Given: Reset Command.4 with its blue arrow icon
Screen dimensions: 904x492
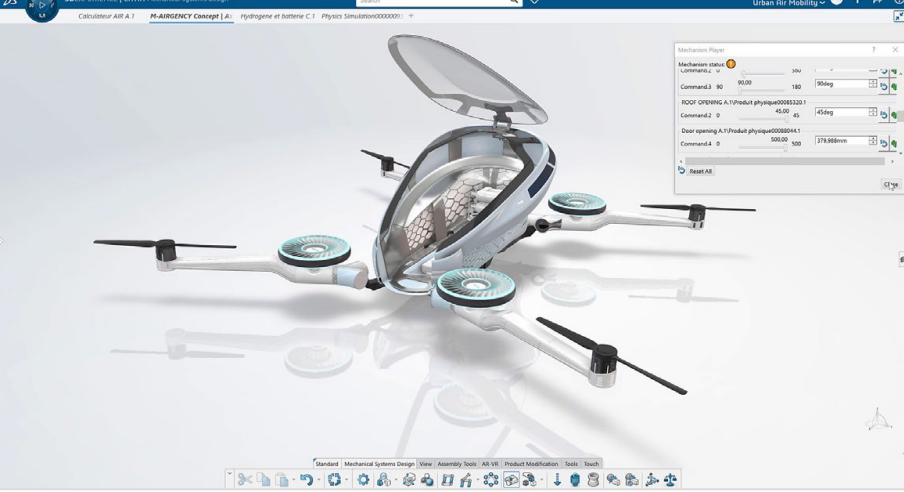Looking at the screenshot, I should click(x=884, y=144).
